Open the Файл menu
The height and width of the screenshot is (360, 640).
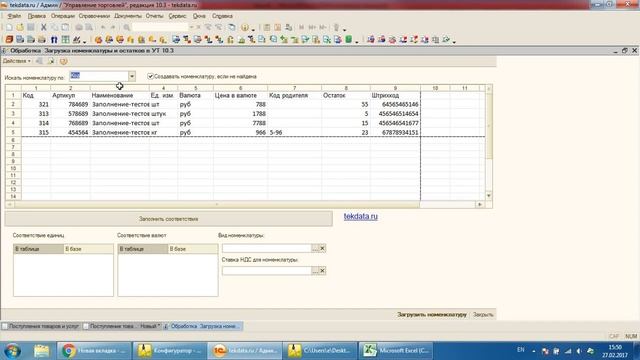tap(14, 16)
